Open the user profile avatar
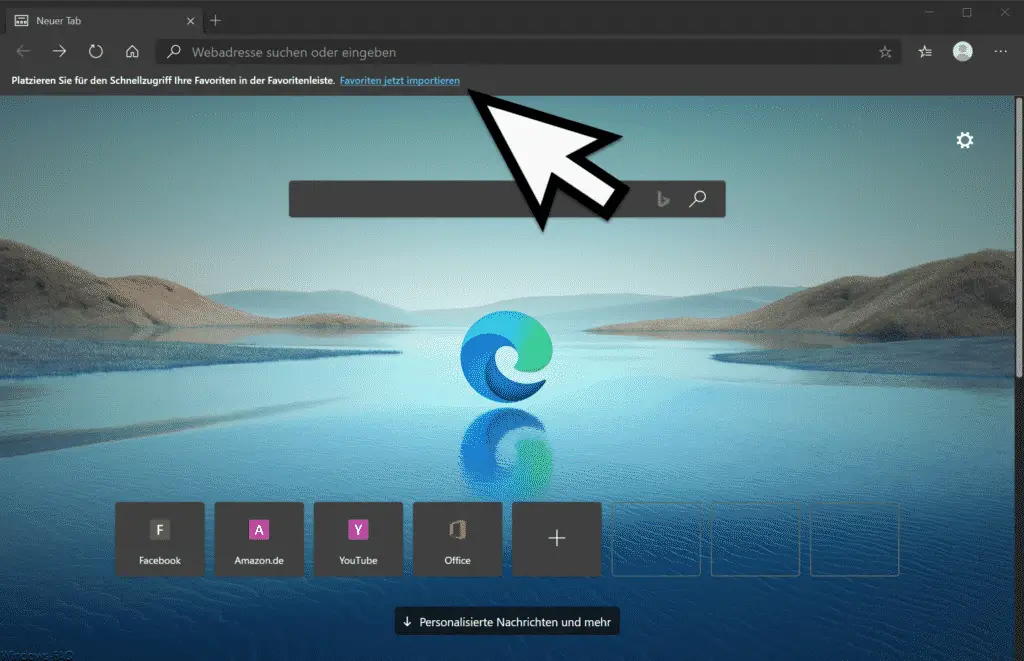This screenshot has height=661, width=1024. pos(963,51)
